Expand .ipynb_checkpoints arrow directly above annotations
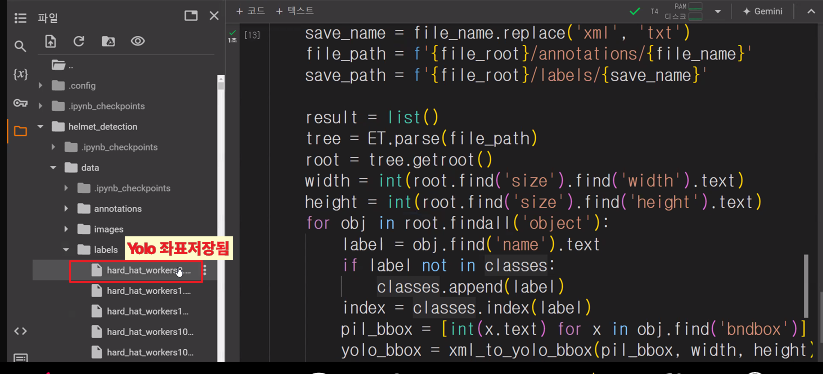The width and height of the screenshot is (823, 374). click(66, 188)
